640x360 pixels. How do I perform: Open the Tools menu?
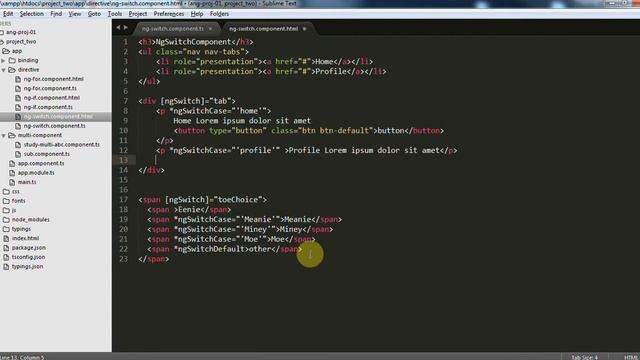[115, 13]
